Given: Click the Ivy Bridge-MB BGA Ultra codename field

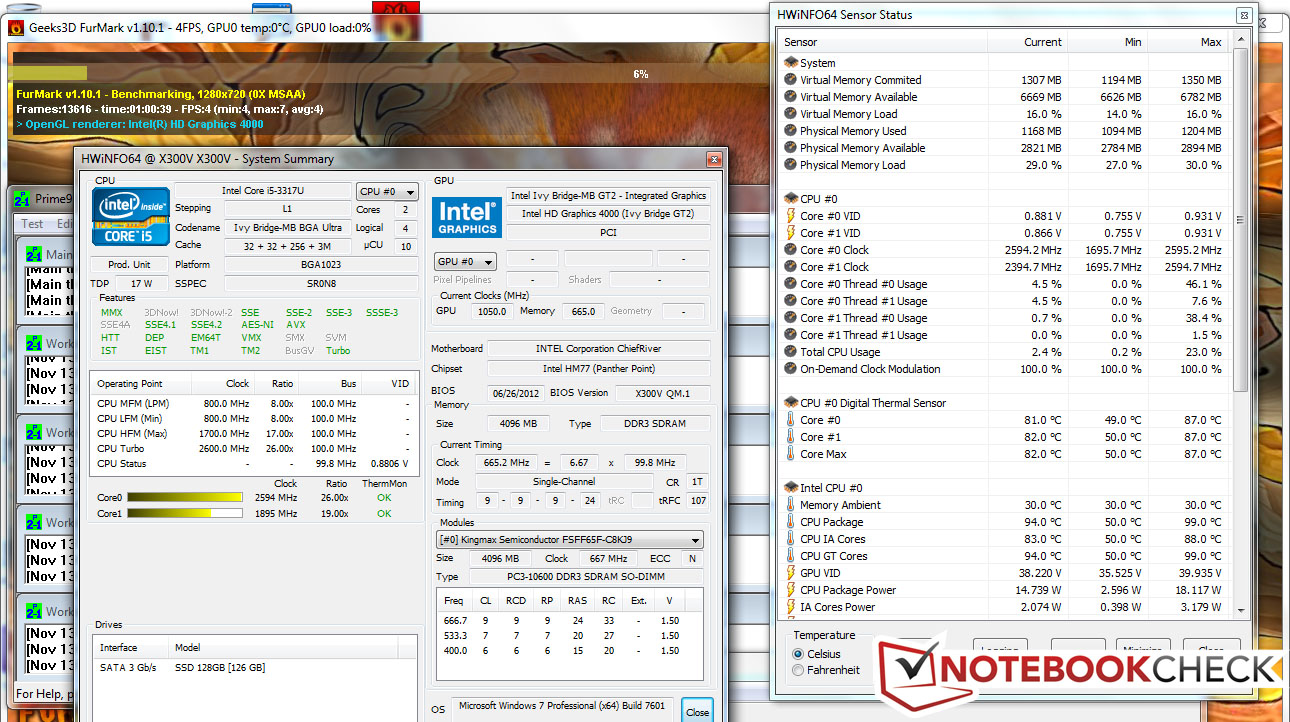Looking at the screenshot, I should tap(287, 227).
